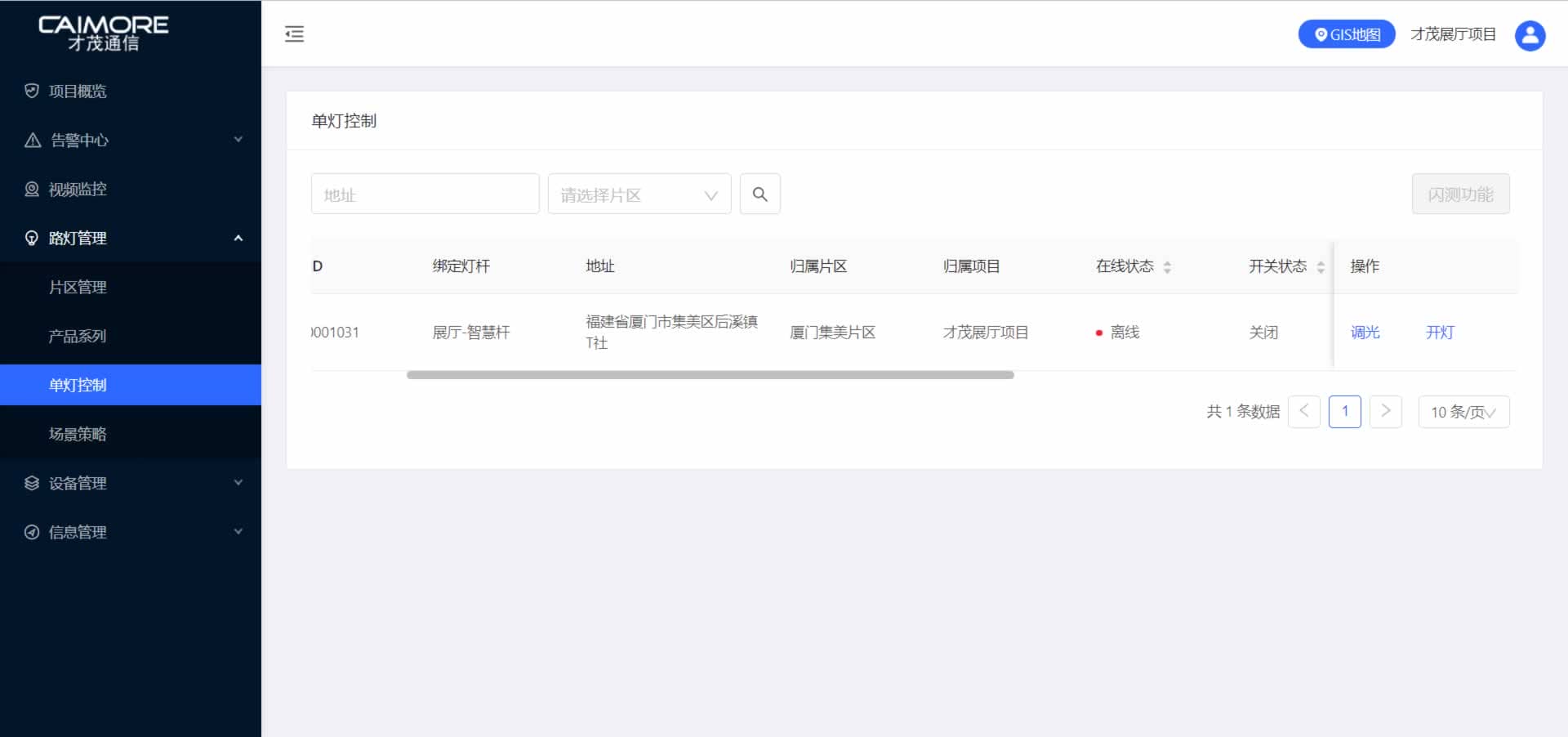Open the 10 条/页 page size dropdown
1568x737 pixels.
pyautogui.click(x=1463, y=412)
